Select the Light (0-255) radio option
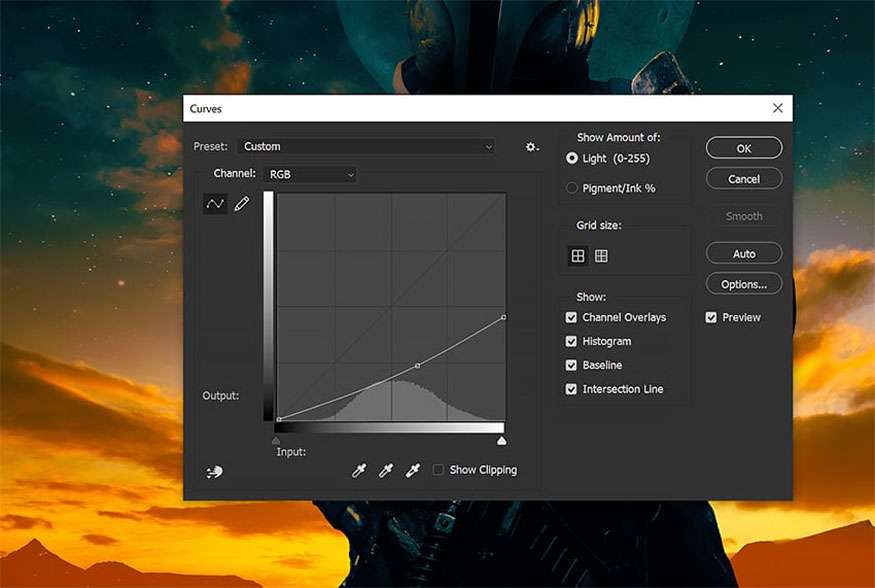The image size is (875, 588). pyautogui.click(x=571, y=158)
